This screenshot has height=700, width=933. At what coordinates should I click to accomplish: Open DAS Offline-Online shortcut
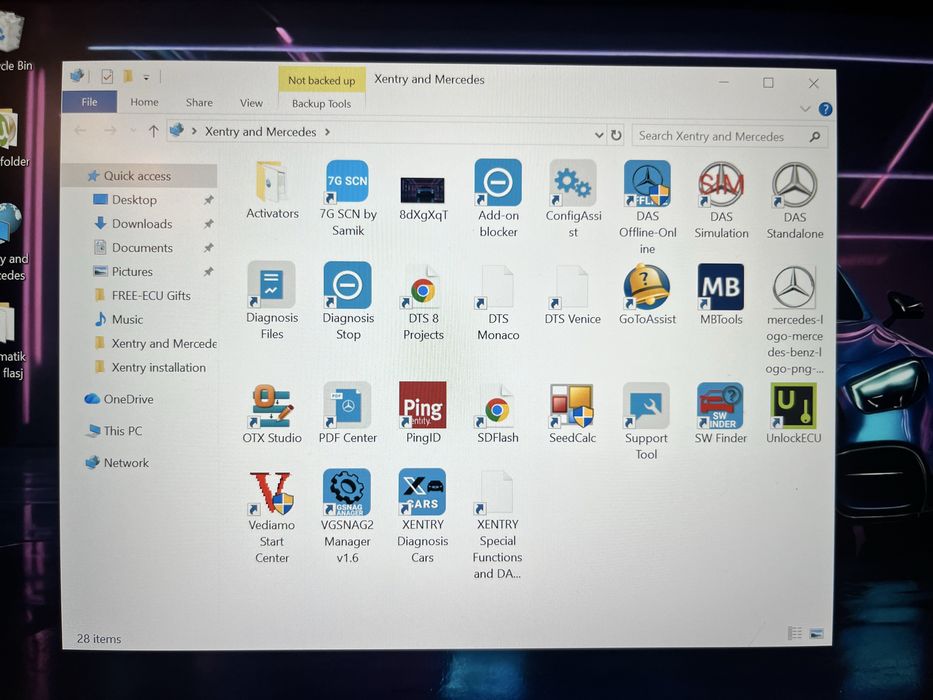coord(647,207)
